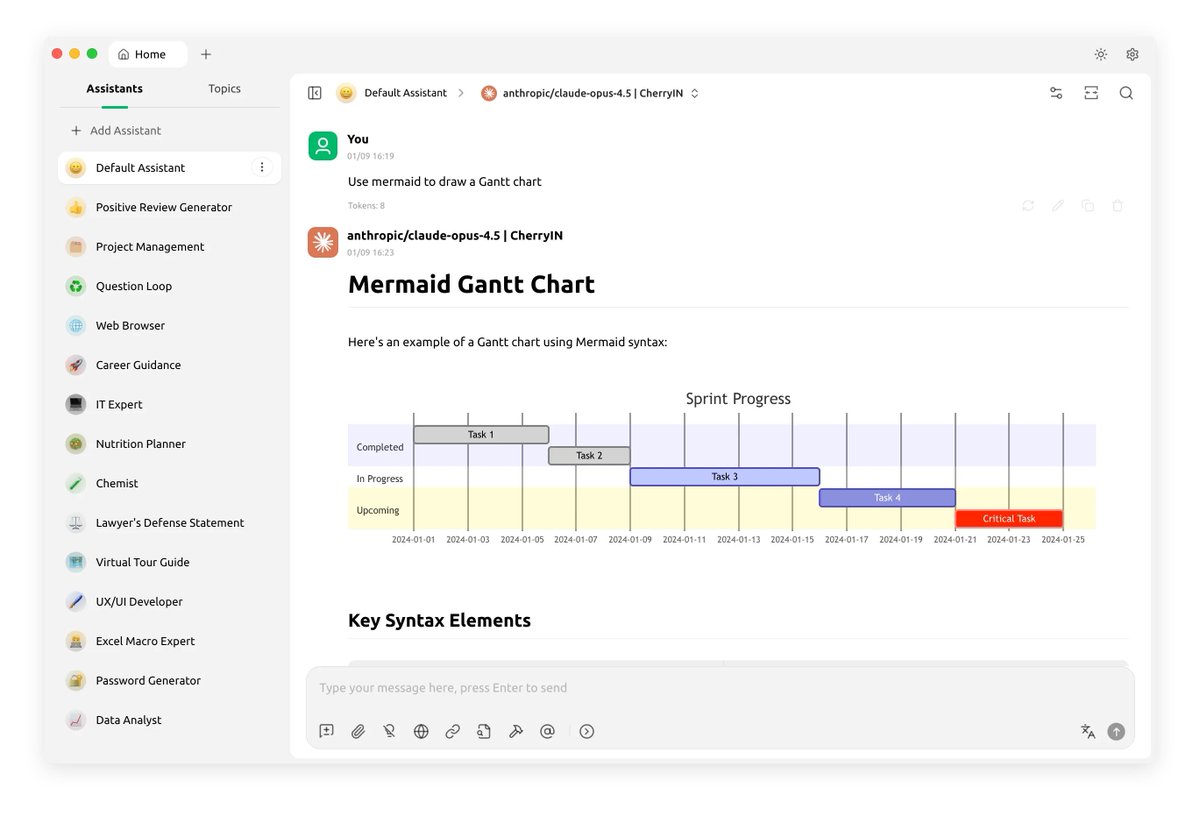Image resolution: width=1200 pixels, height=816 pixels.
Task: Click the send arrow button
Action: point(1116,731)
